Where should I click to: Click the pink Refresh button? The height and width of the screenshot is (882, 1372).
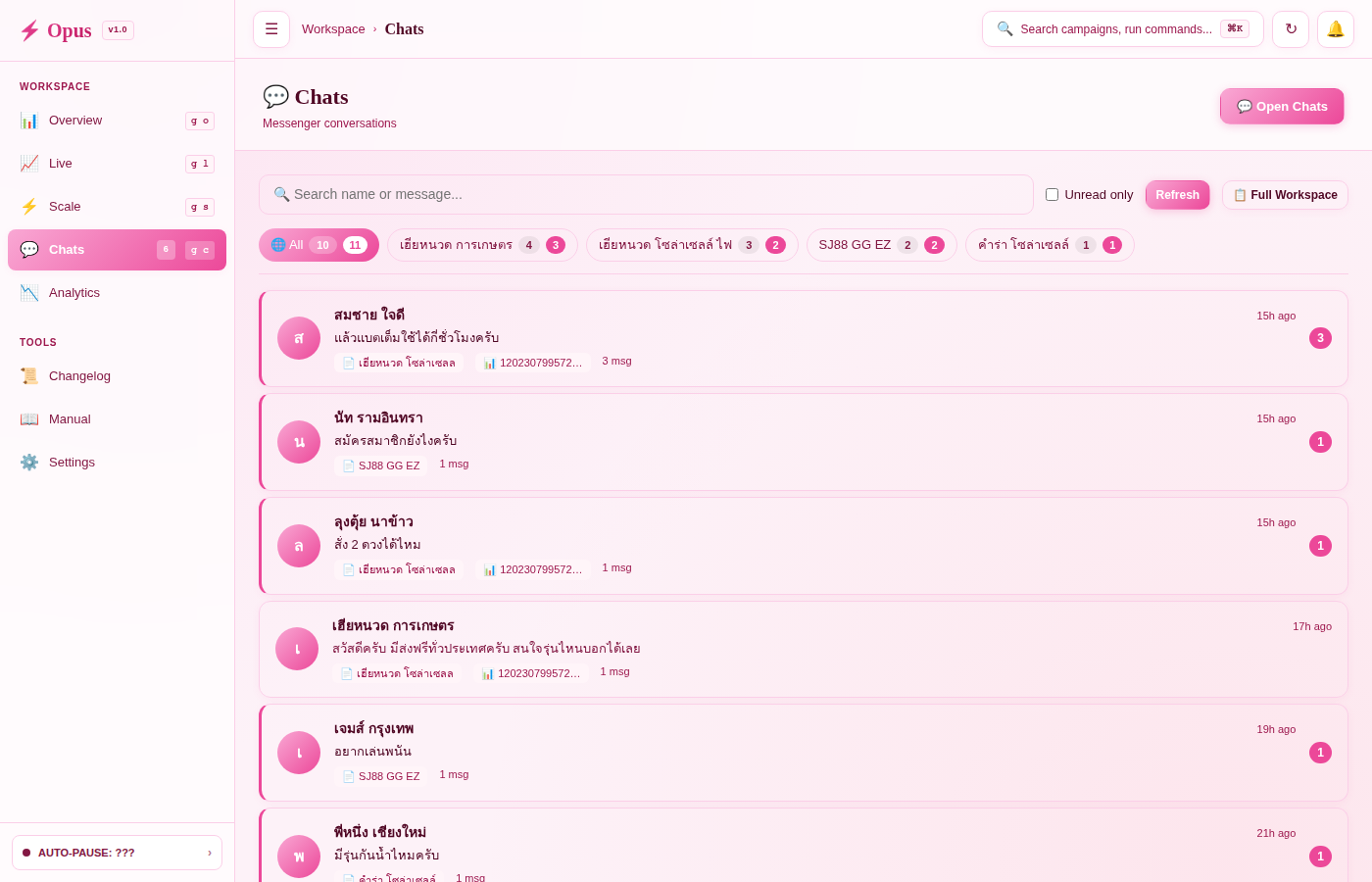[x=1178, y=195]
